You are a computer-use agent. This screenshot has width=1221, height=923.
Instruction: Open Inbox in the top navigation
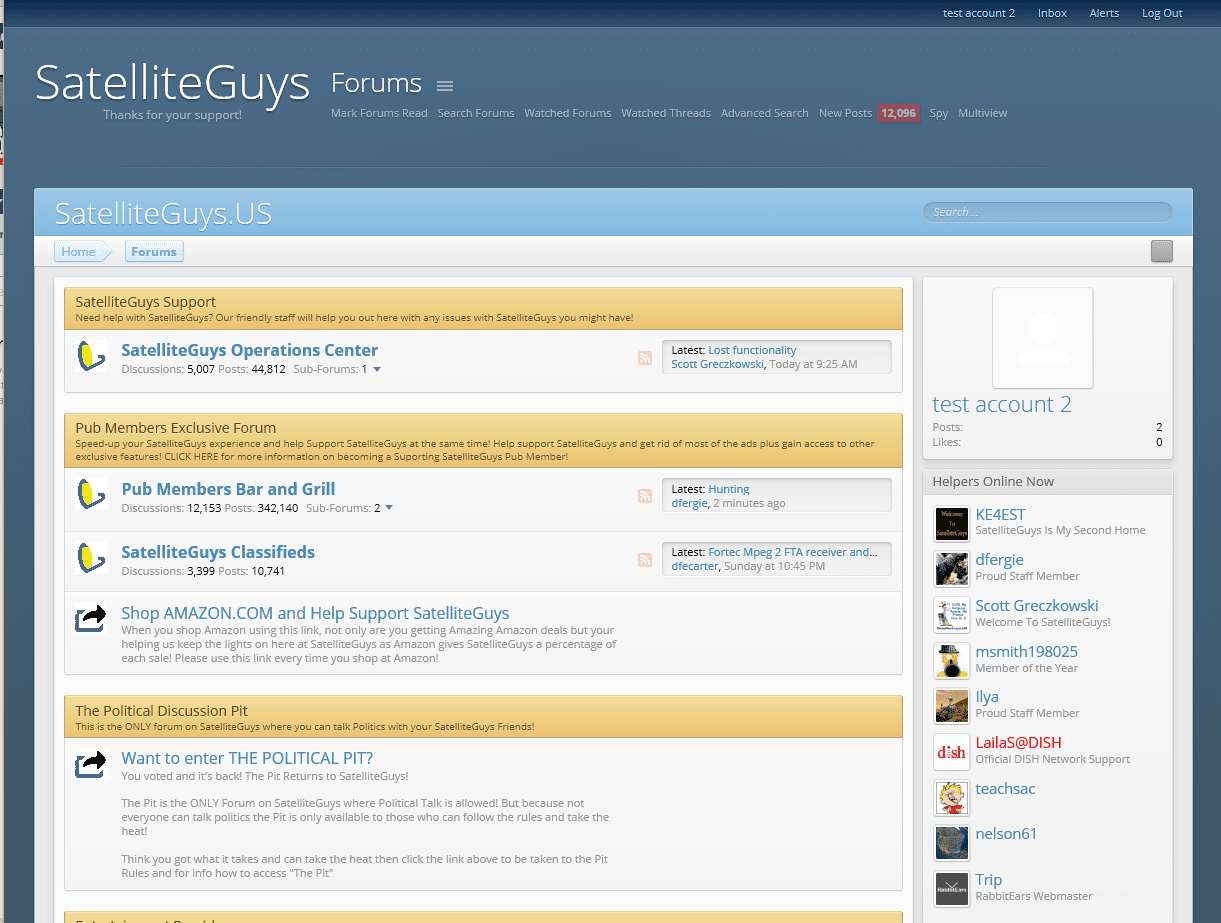click(1052, 13)
